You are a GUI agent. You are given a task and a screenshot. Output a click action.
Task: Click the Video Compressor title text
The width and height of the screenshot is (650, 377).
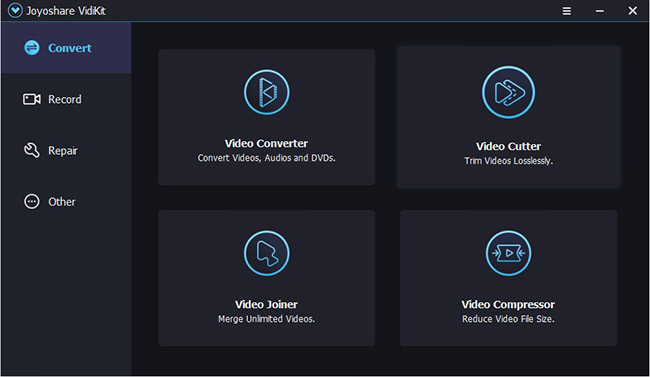[x=508, y=304]
